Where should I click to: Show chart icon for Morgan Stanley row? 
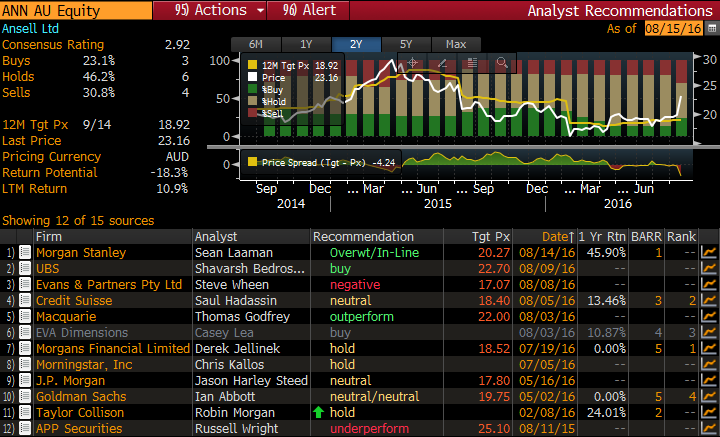(x=709, y=252)
